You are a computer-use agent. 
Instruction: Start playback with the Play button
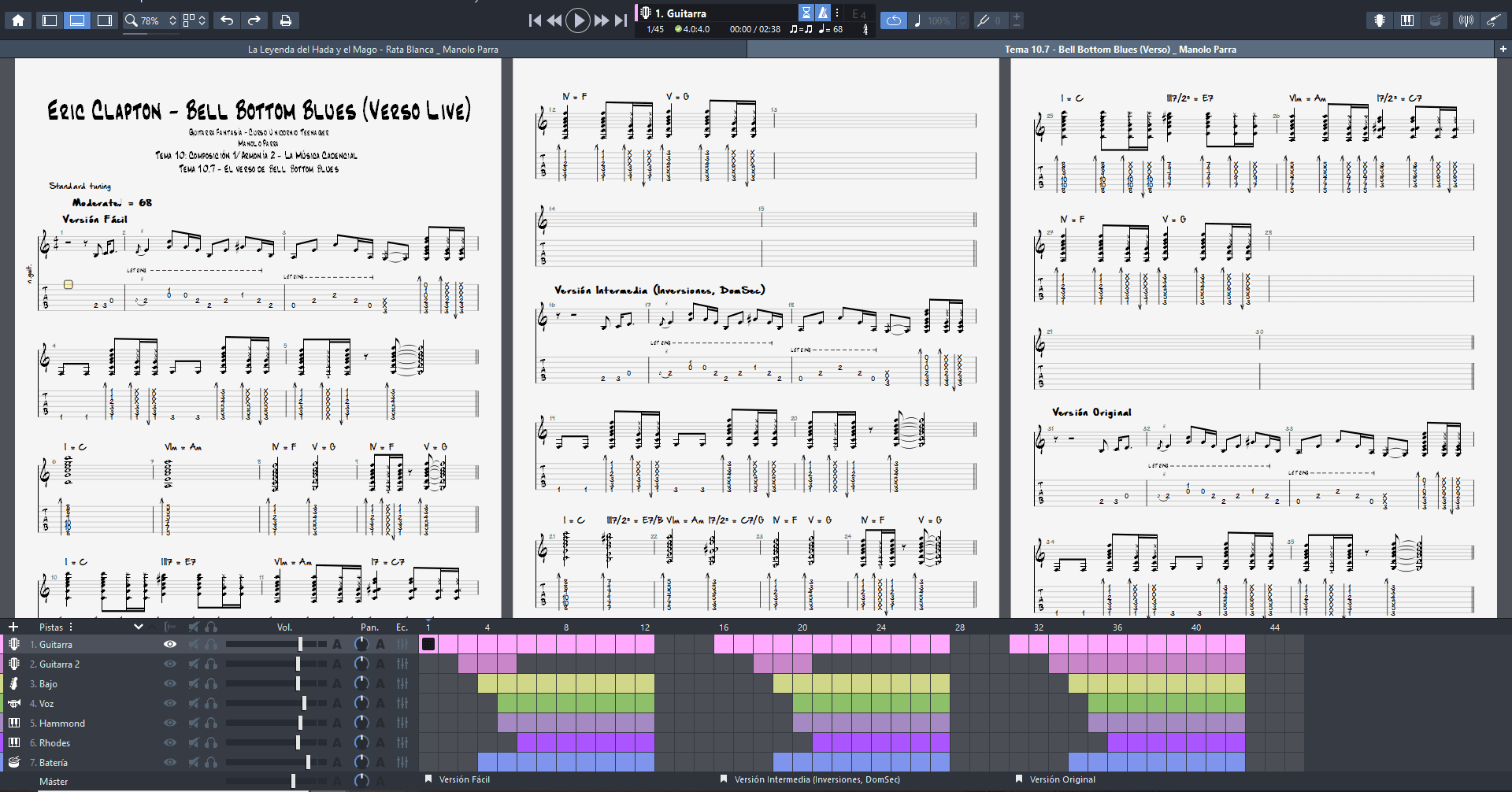click(578, 20)
